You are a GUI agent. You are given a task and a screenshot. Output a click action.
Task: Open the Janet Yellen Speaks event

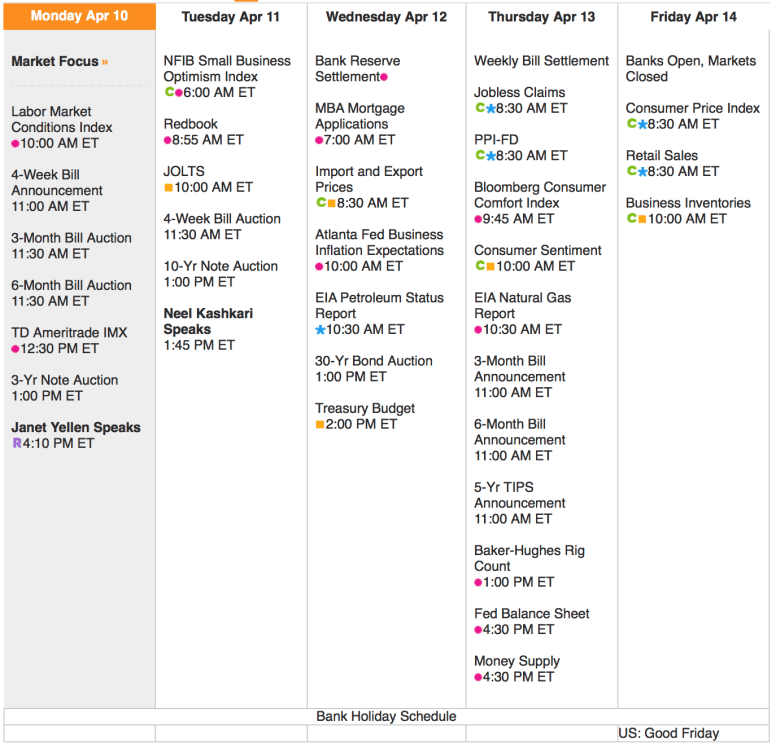pos(76,427)
